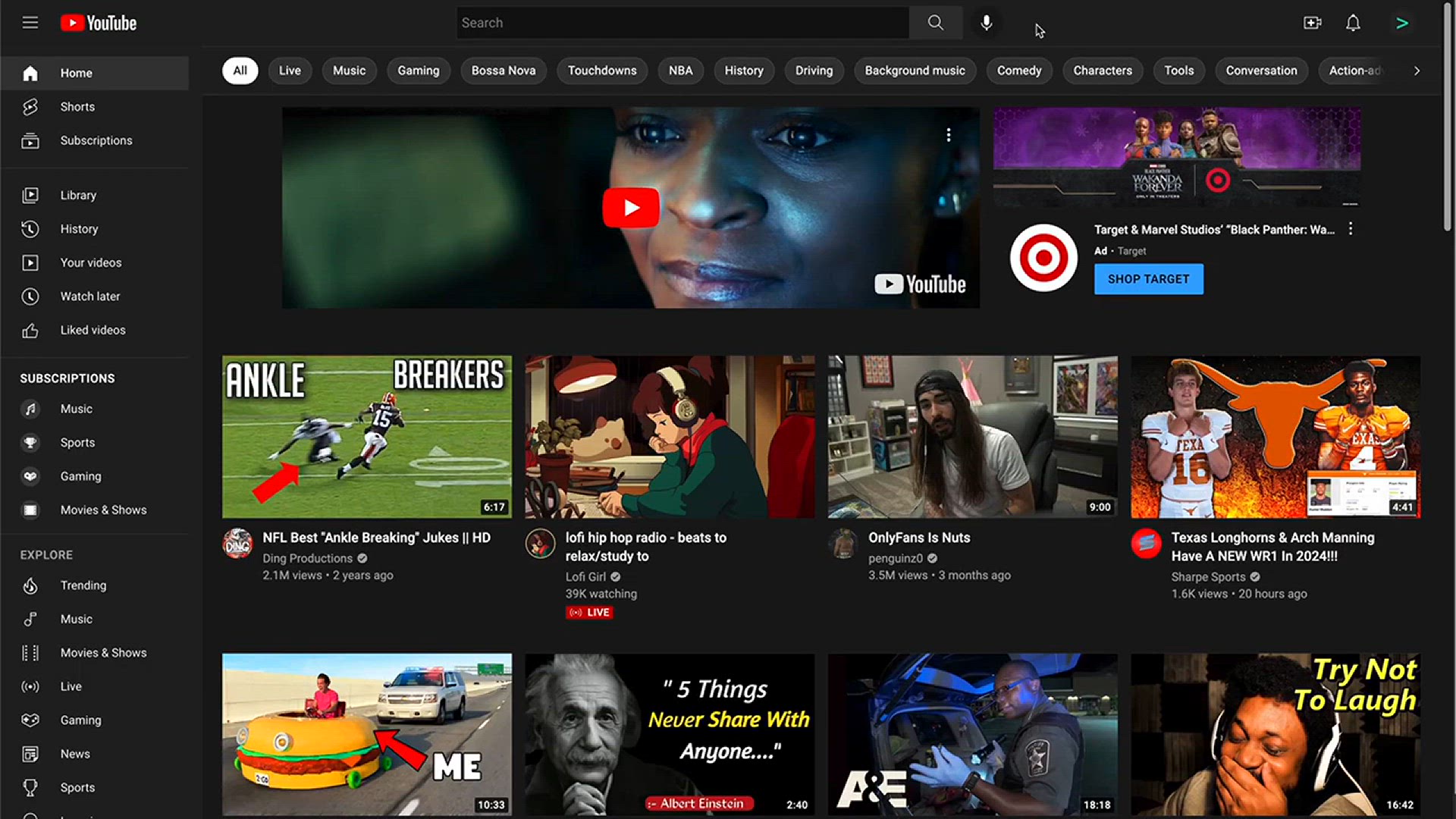This screenshot has width=1456, height=819.
Task: Open Trending in Explore
Action: (95, 585)
